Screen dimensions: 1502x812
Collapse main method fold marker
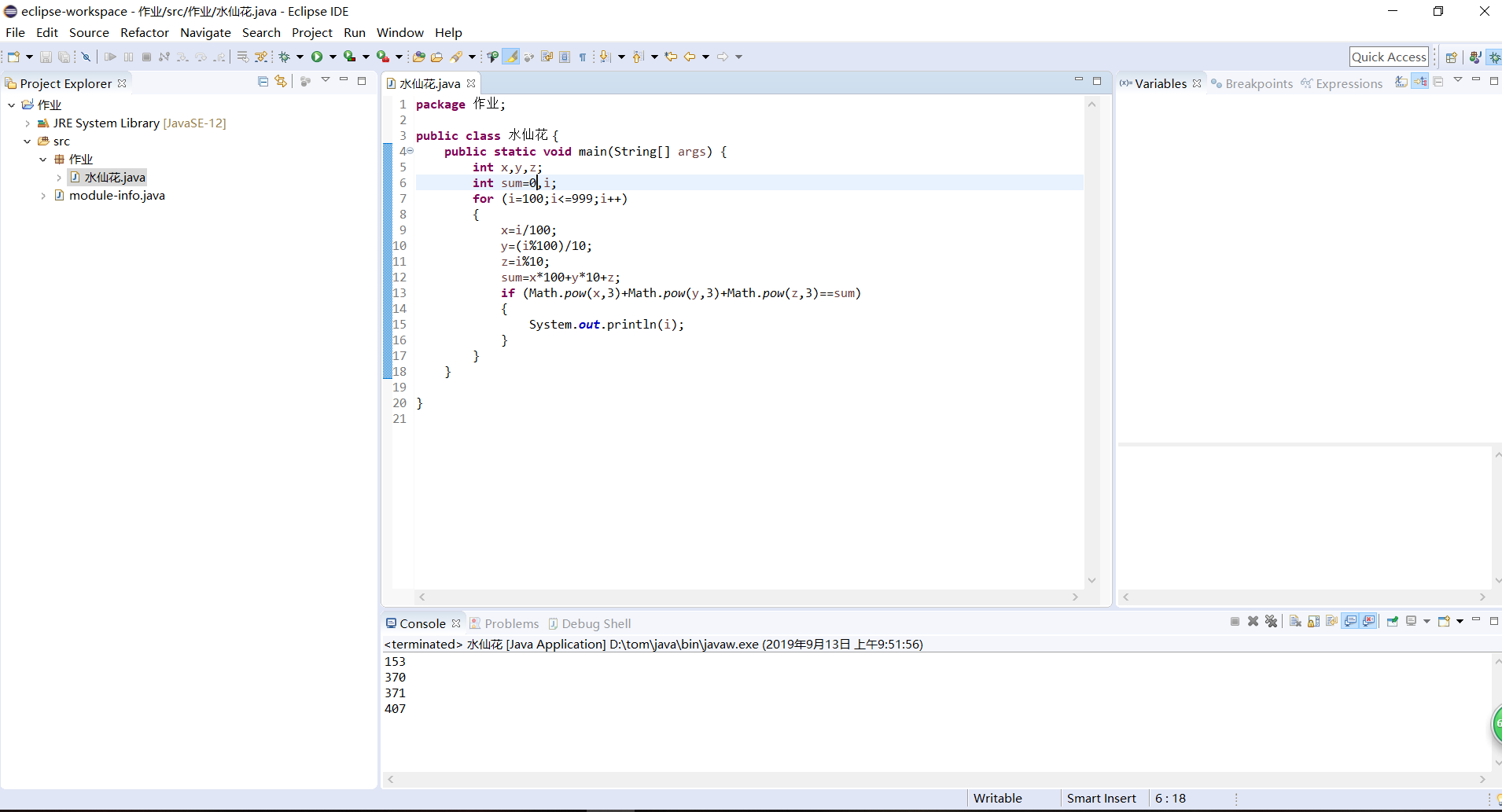pyautogui.click(x=410, y=151)
